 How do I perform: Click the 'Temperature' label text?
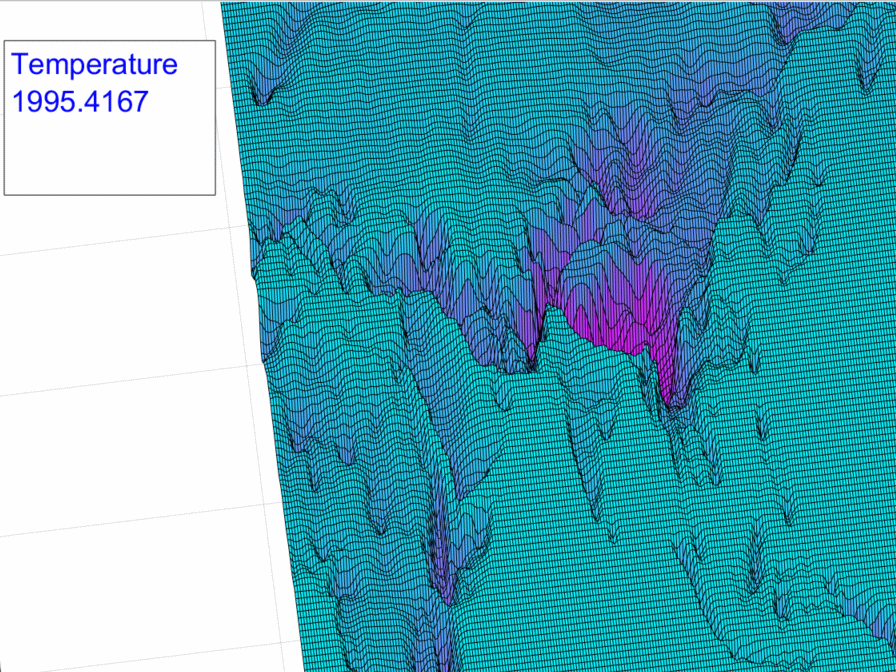(94, 65)
